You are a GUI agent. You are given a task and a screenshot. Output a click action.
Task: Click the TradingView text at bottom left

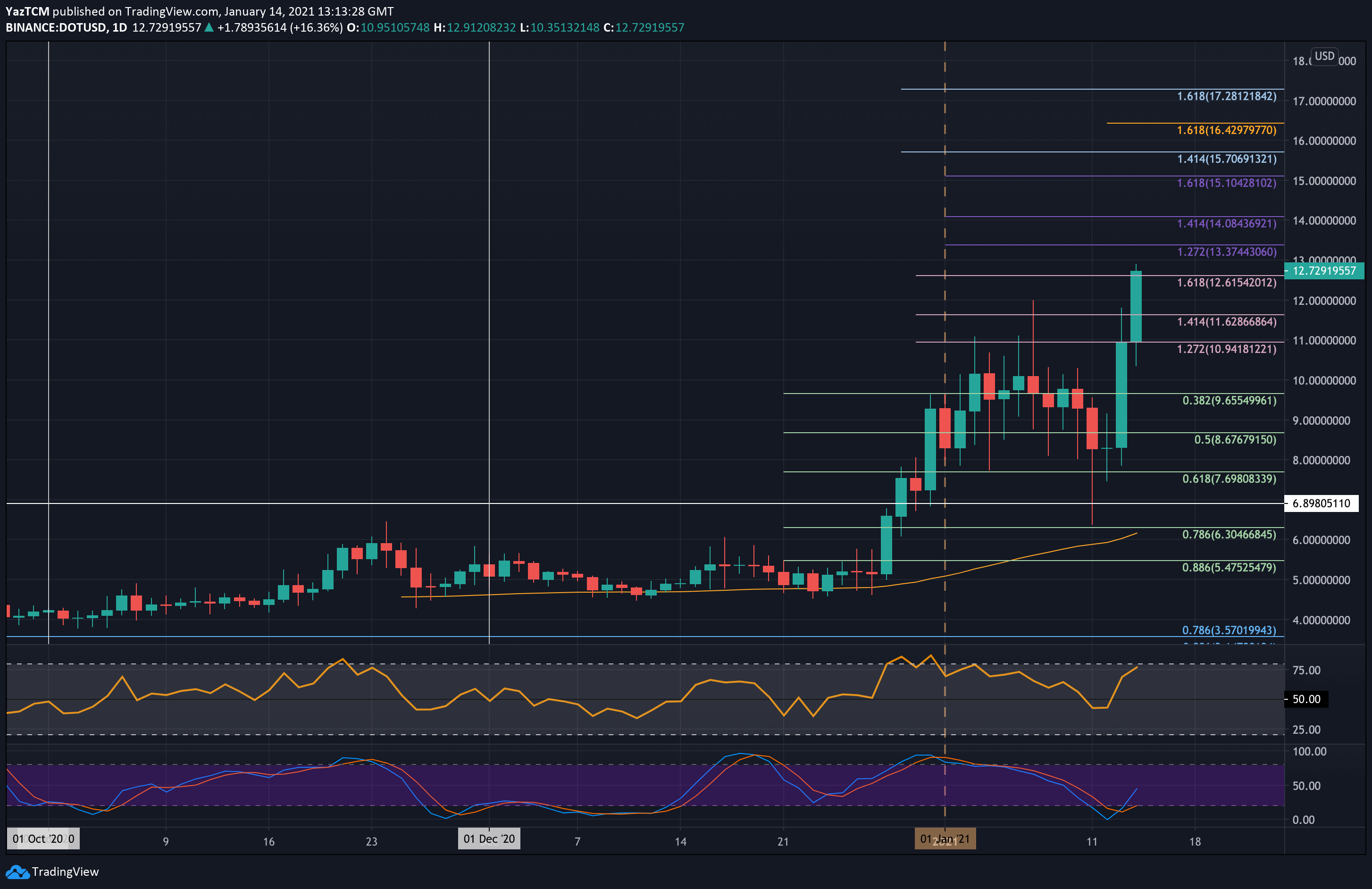65,872
